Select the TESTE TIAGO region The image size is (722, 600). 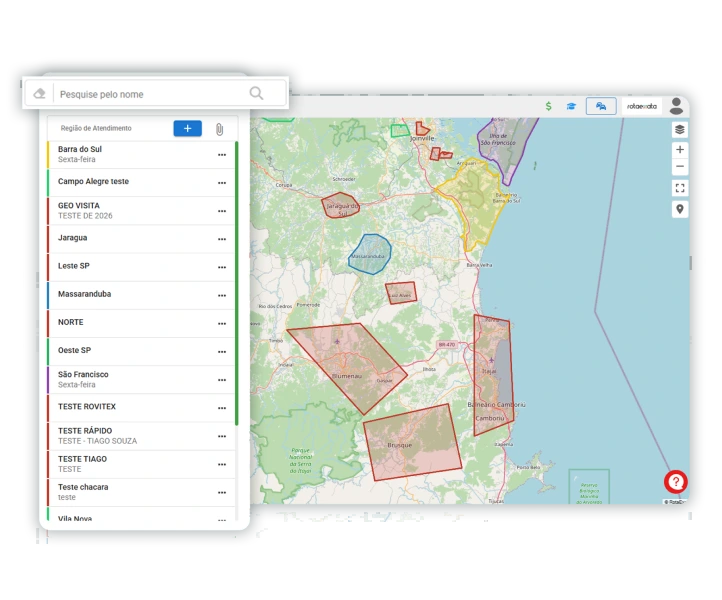[140, 464]
